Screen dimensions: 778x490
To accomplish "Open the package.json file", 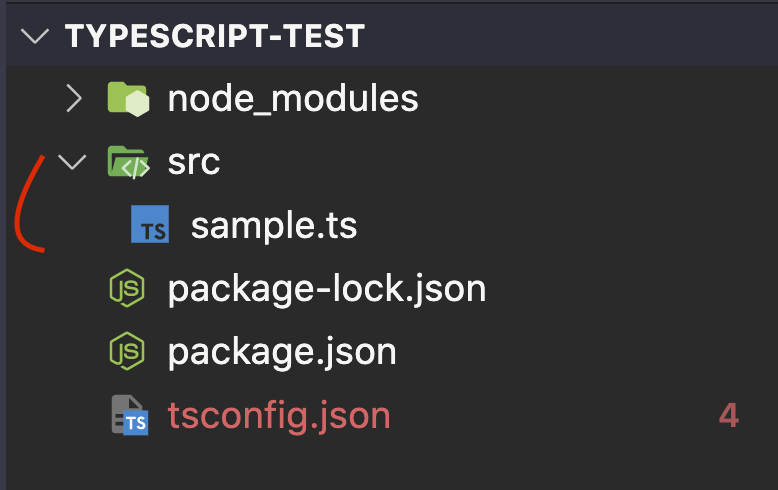I will 282,353.
